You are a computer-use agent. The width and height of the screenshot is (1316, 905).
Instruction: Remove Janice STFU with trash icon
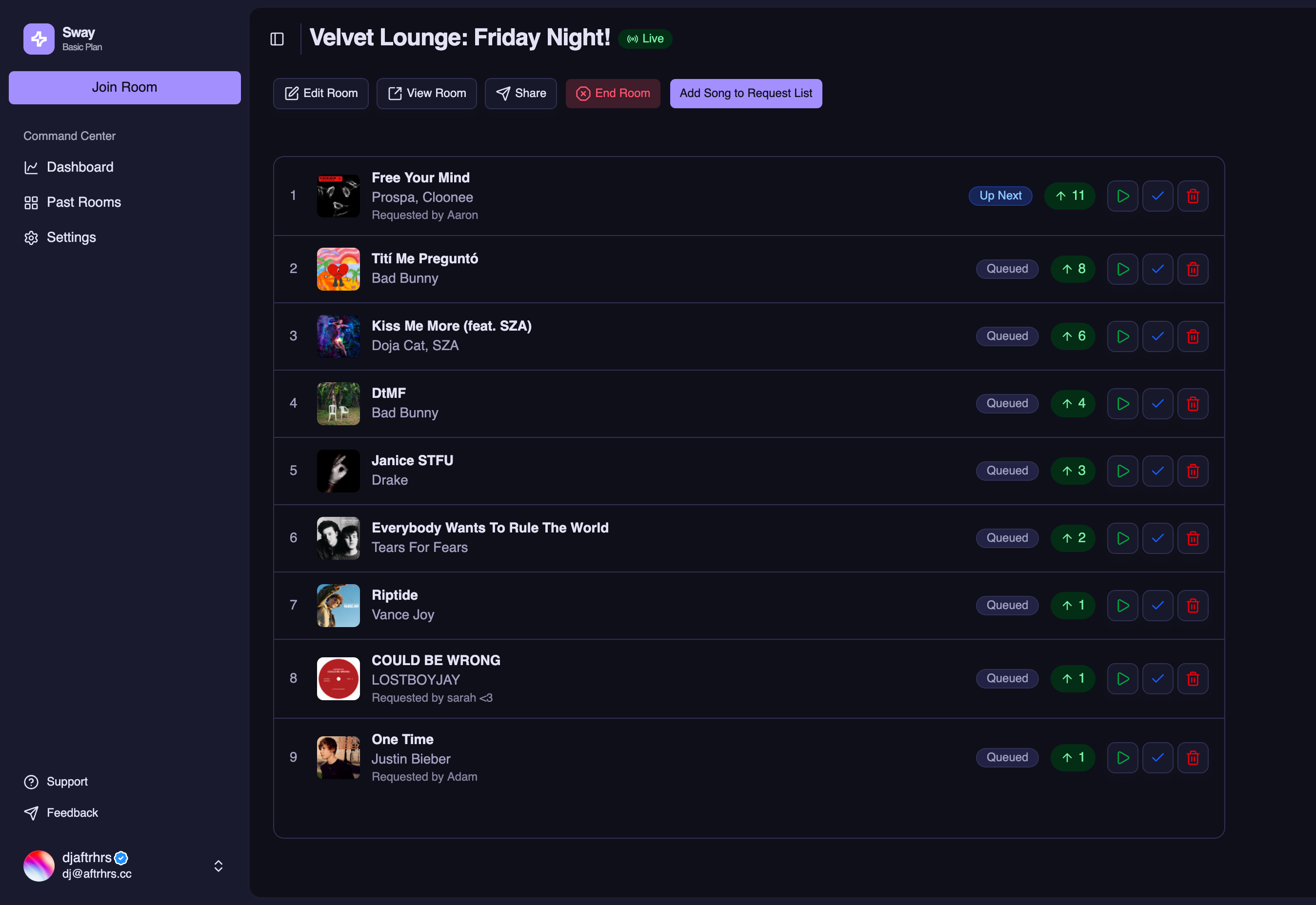pyautogui.click(x=1192, y=471)
